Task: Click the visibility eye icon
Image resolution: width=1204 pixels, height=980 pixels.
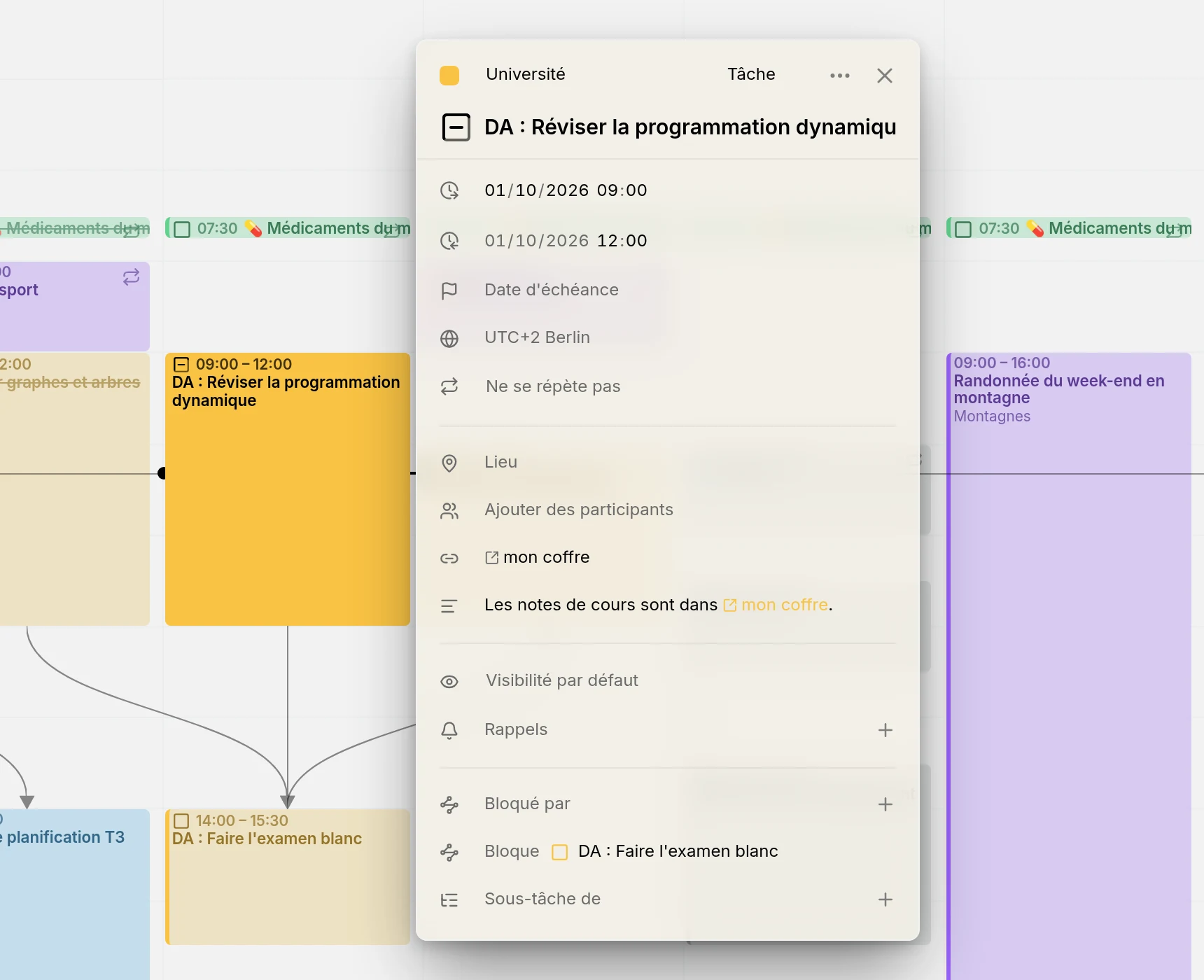Action: (x=449, y=682)
